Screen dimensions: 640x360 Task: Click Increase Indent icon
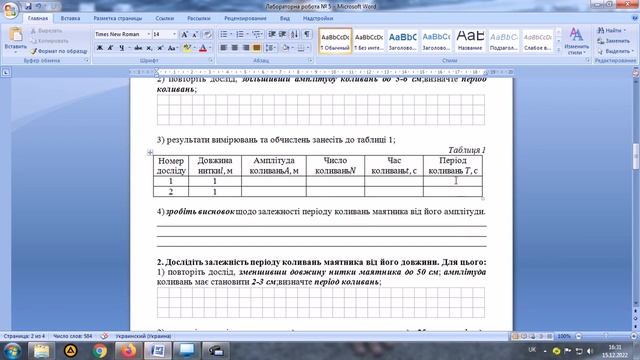282,35
